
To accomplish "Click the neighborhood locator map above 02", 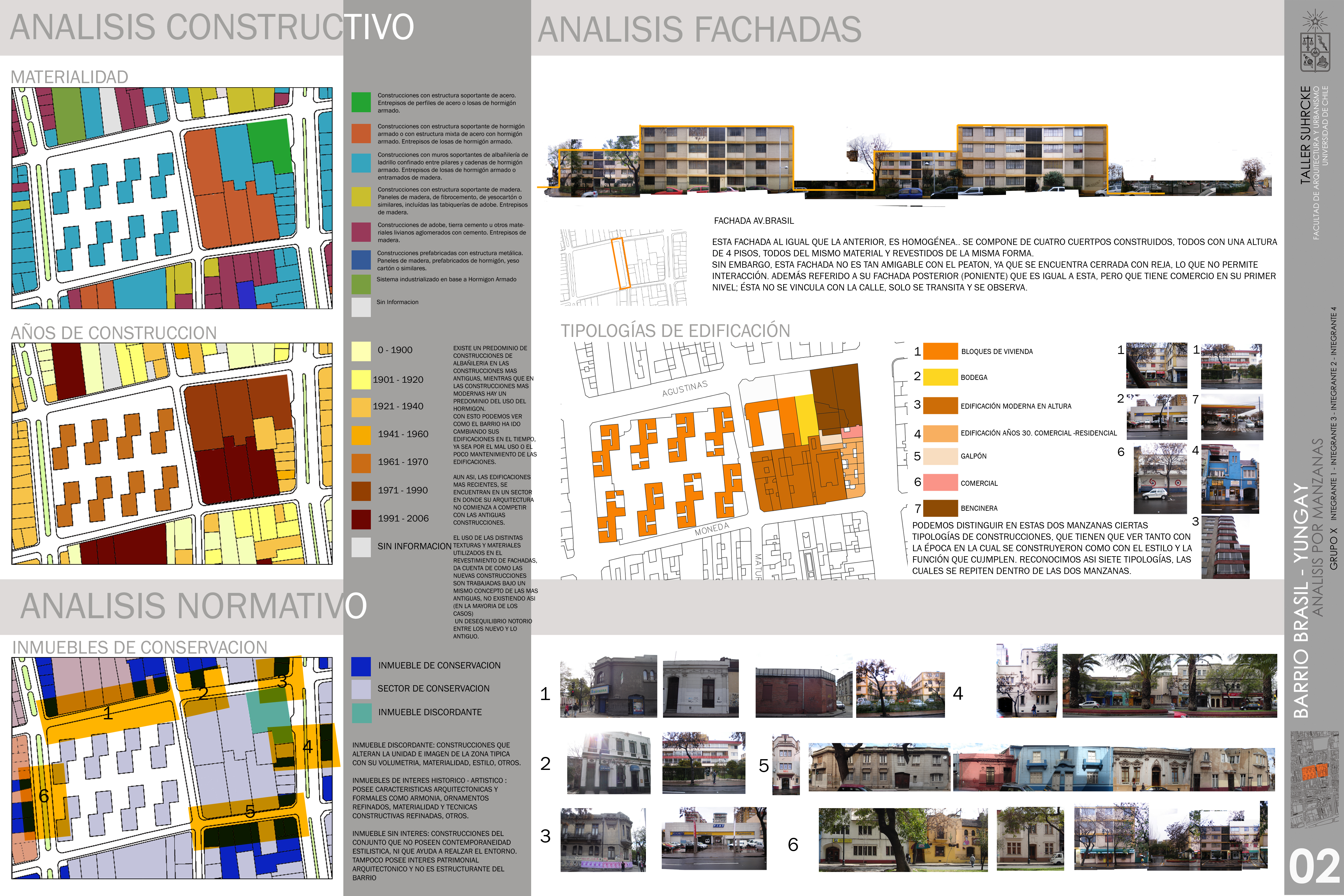I will click(1314, 780).
